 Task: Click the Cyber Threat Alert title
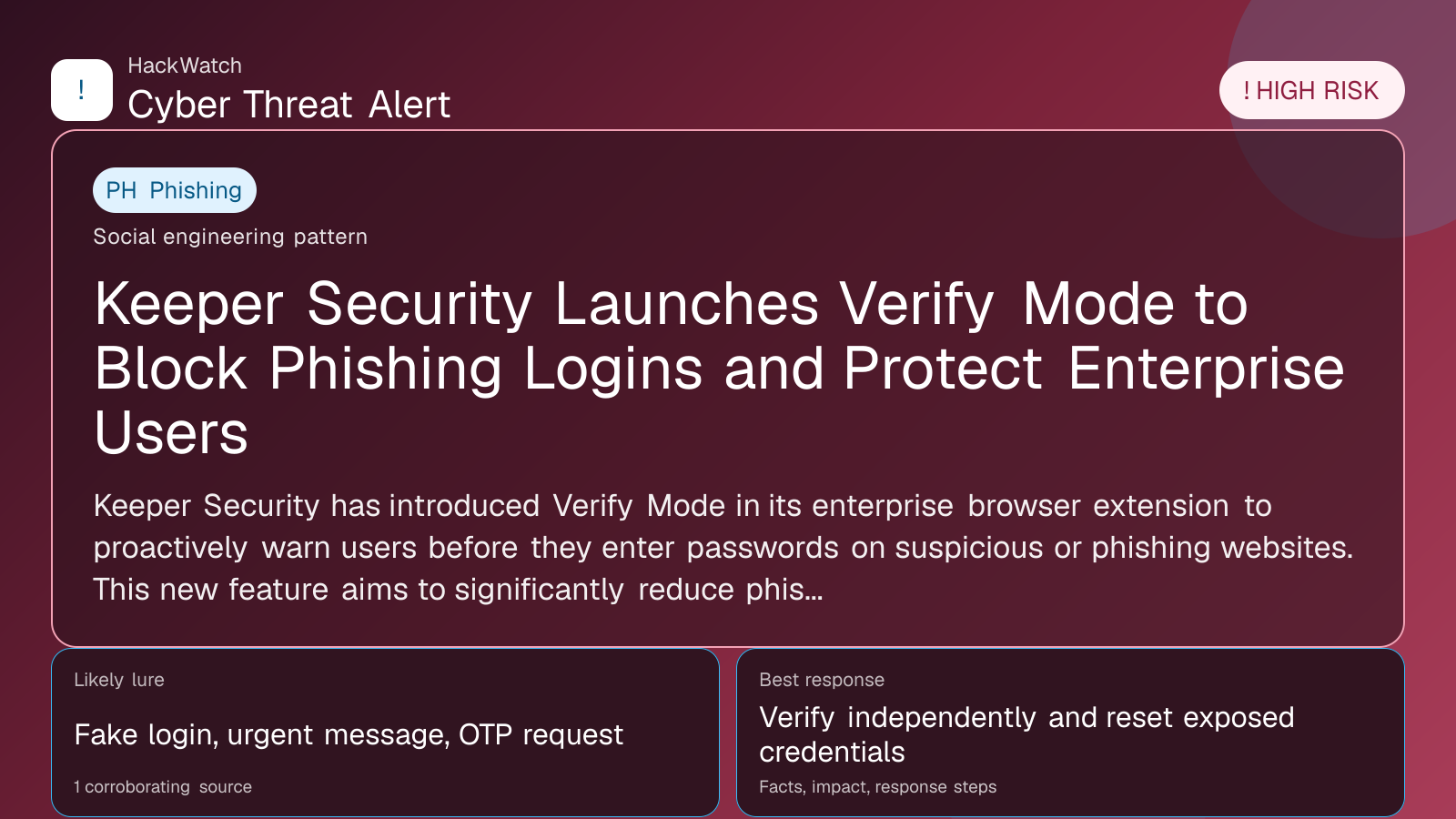click(x=288, y=105)
